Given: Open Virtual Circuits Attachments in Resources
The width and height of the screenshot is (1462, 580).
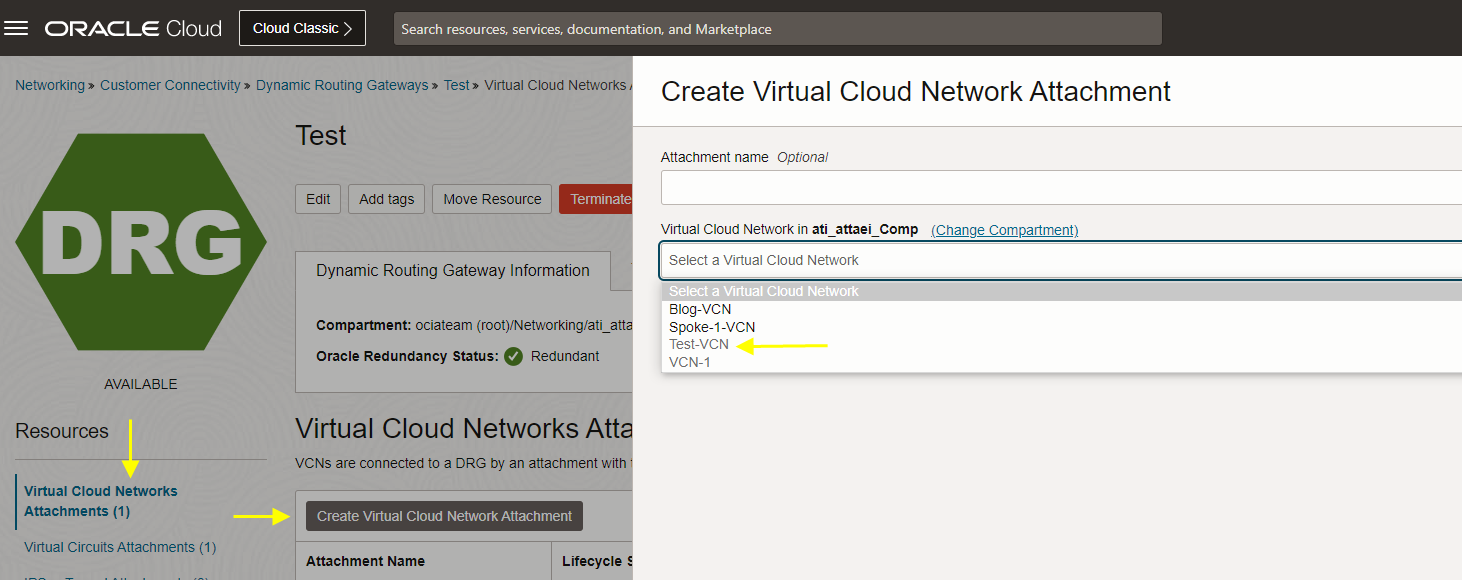Looking at the screenshot, I should (x=120, y=547).
